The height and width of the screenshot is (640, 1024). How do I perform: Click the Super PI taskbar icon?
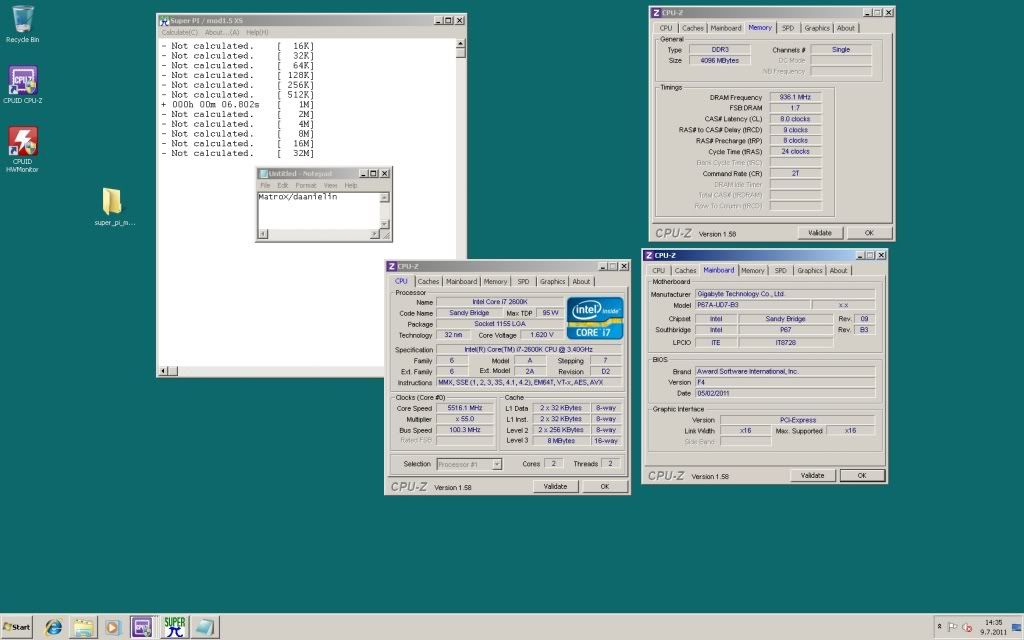[174, 627]
